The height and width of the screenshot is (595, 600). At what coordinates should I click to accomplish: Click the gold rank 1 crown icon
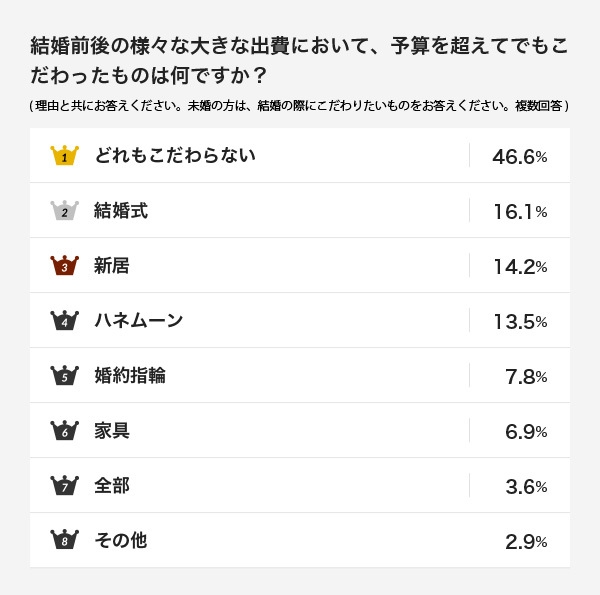pos(64,156)
